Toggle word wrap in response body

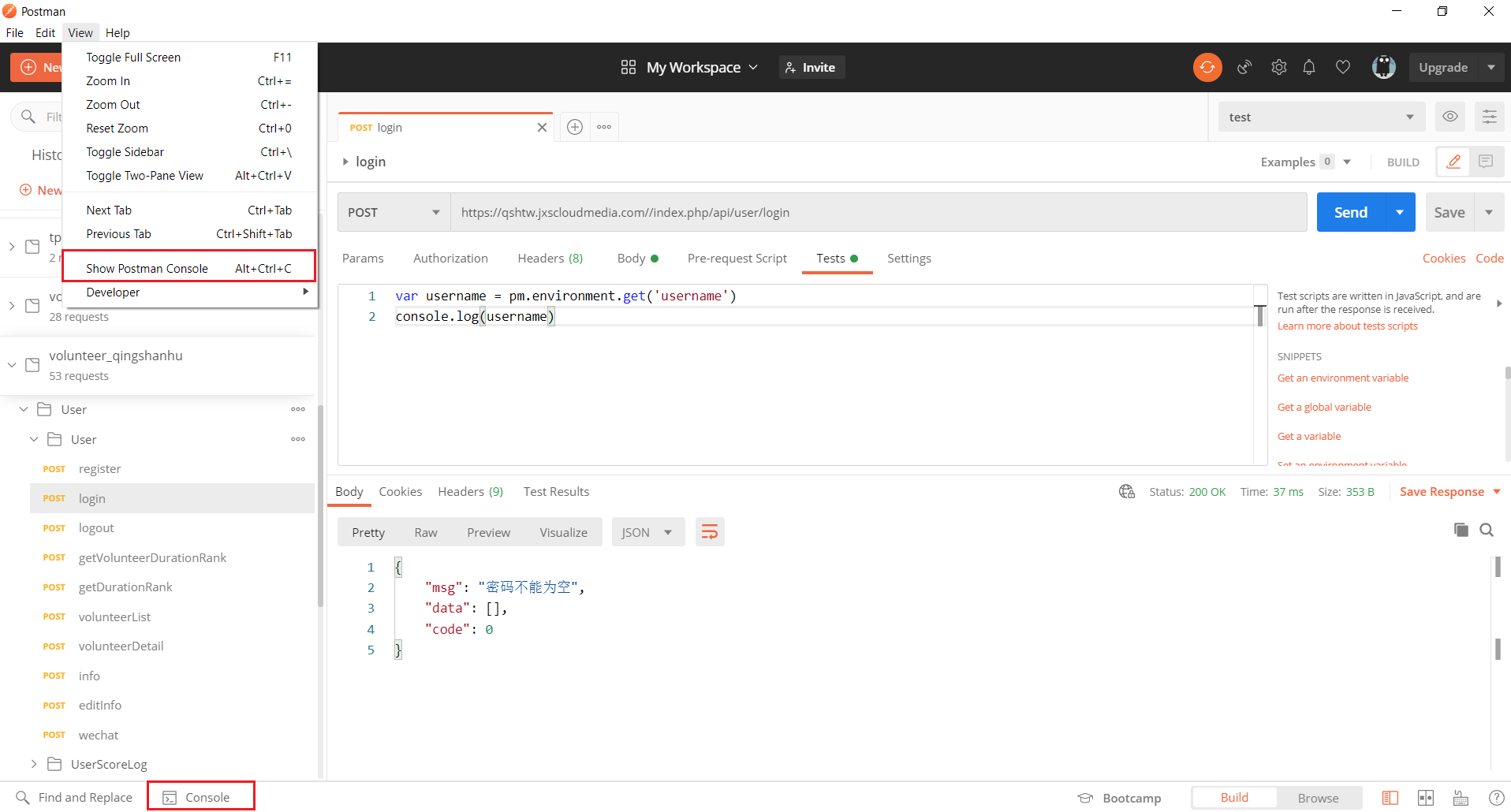pos(710,532)
